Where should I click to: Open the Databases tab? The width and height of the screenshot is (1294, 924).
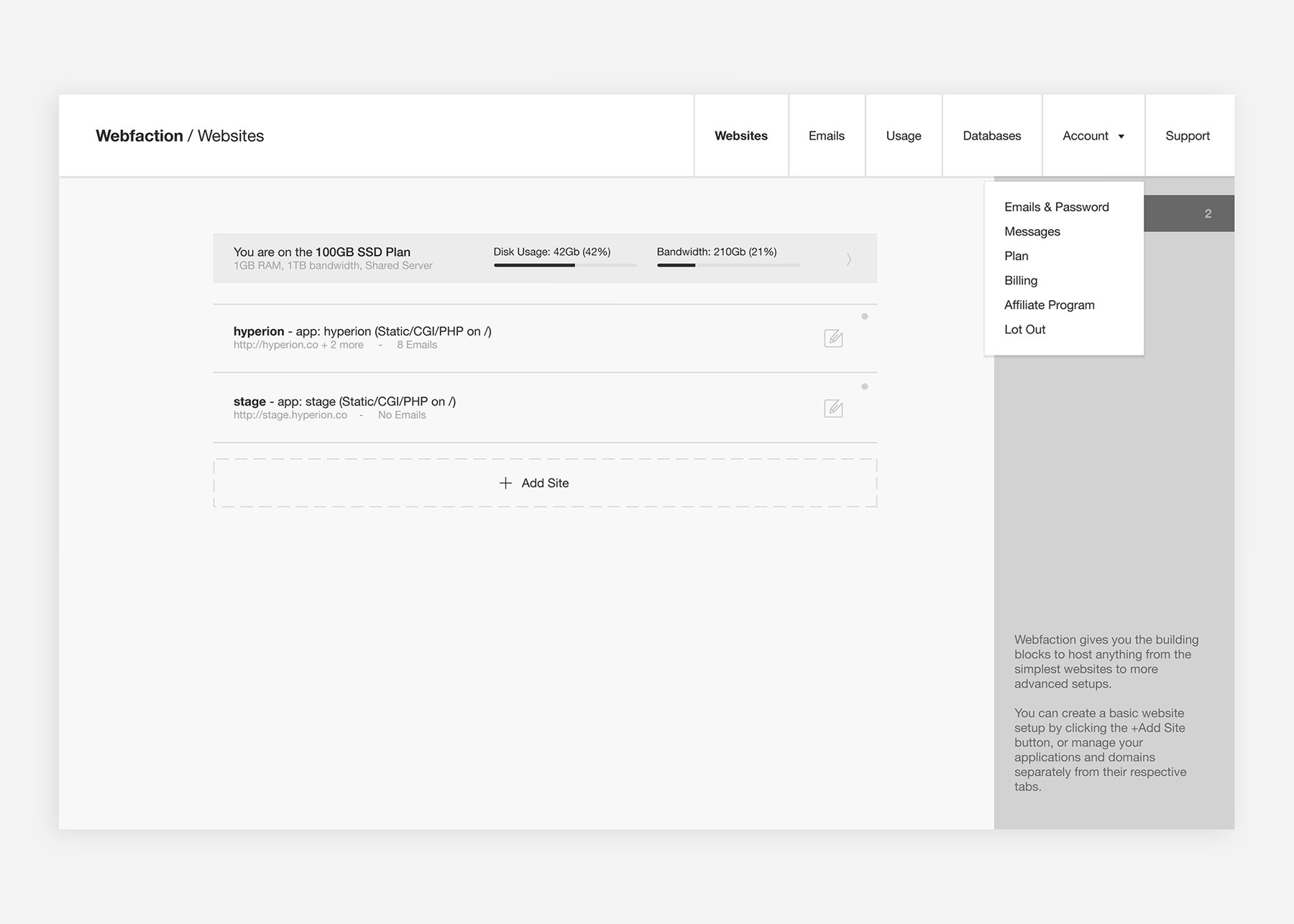[x=992, y=136]
